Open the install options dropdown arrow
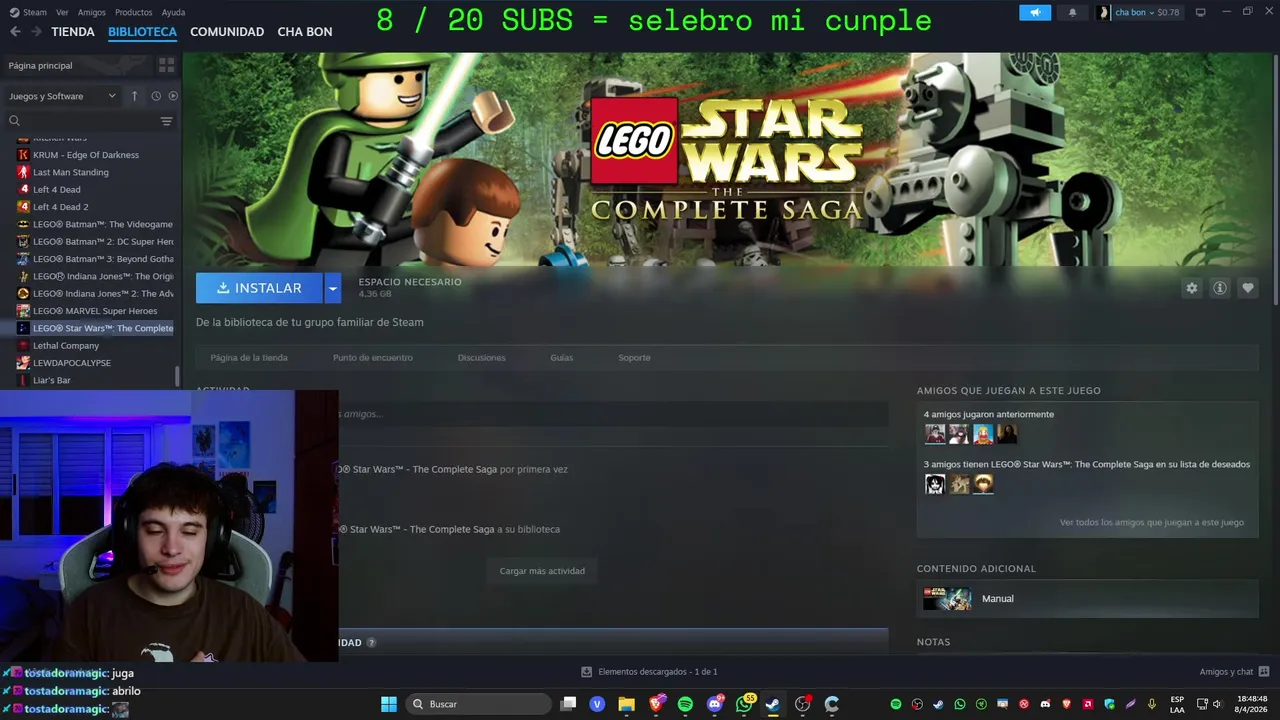1280x720 pixels. 333,288
